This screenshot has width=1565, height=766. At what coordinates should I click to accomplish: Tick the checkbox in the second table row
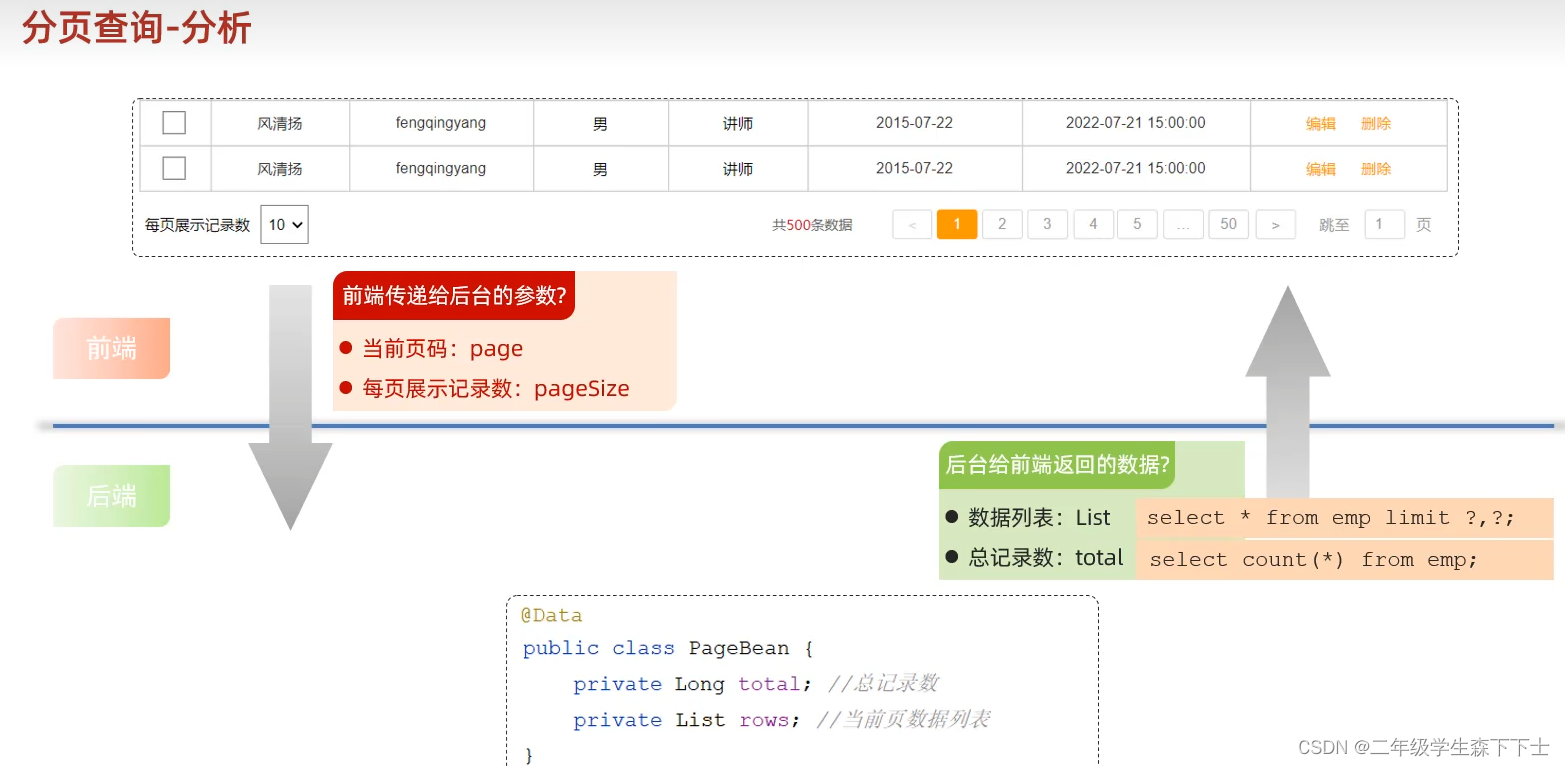point(174,168)
